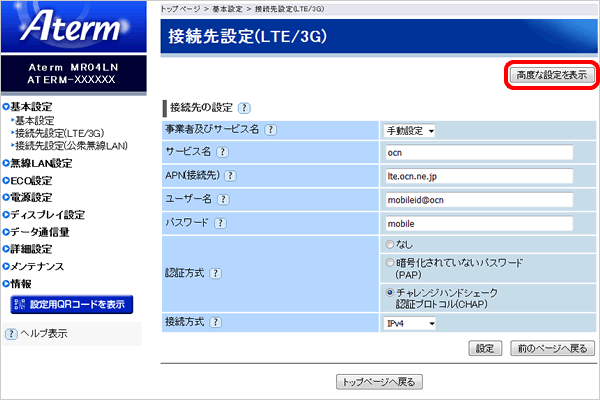
Task: Open the IPv4 connection method dropdown
Action: [411, 323]
